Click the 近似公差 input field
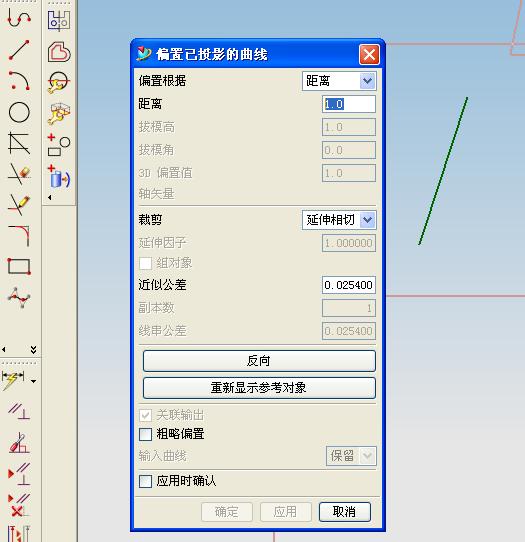Image resolution: width=525 pixels, height=542 pixels. tap(349, 285)
